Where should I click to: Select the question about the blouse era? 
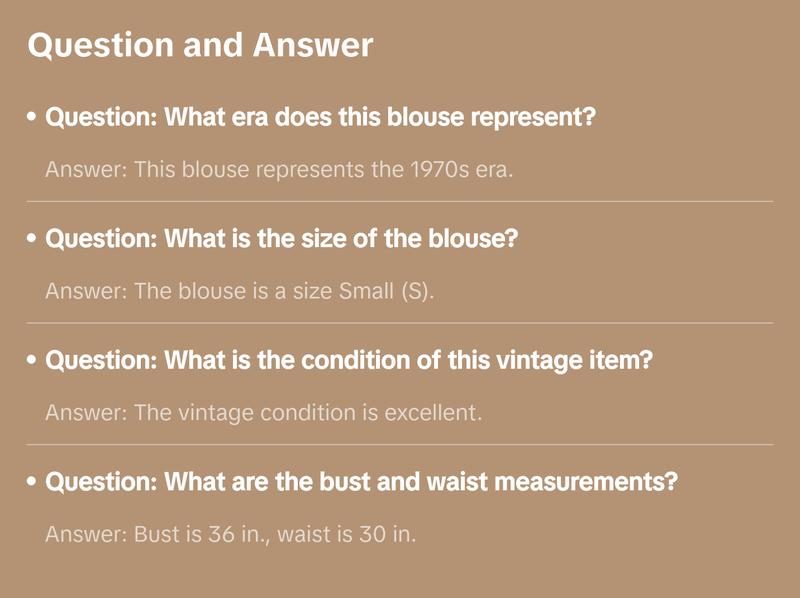[321, 118]
